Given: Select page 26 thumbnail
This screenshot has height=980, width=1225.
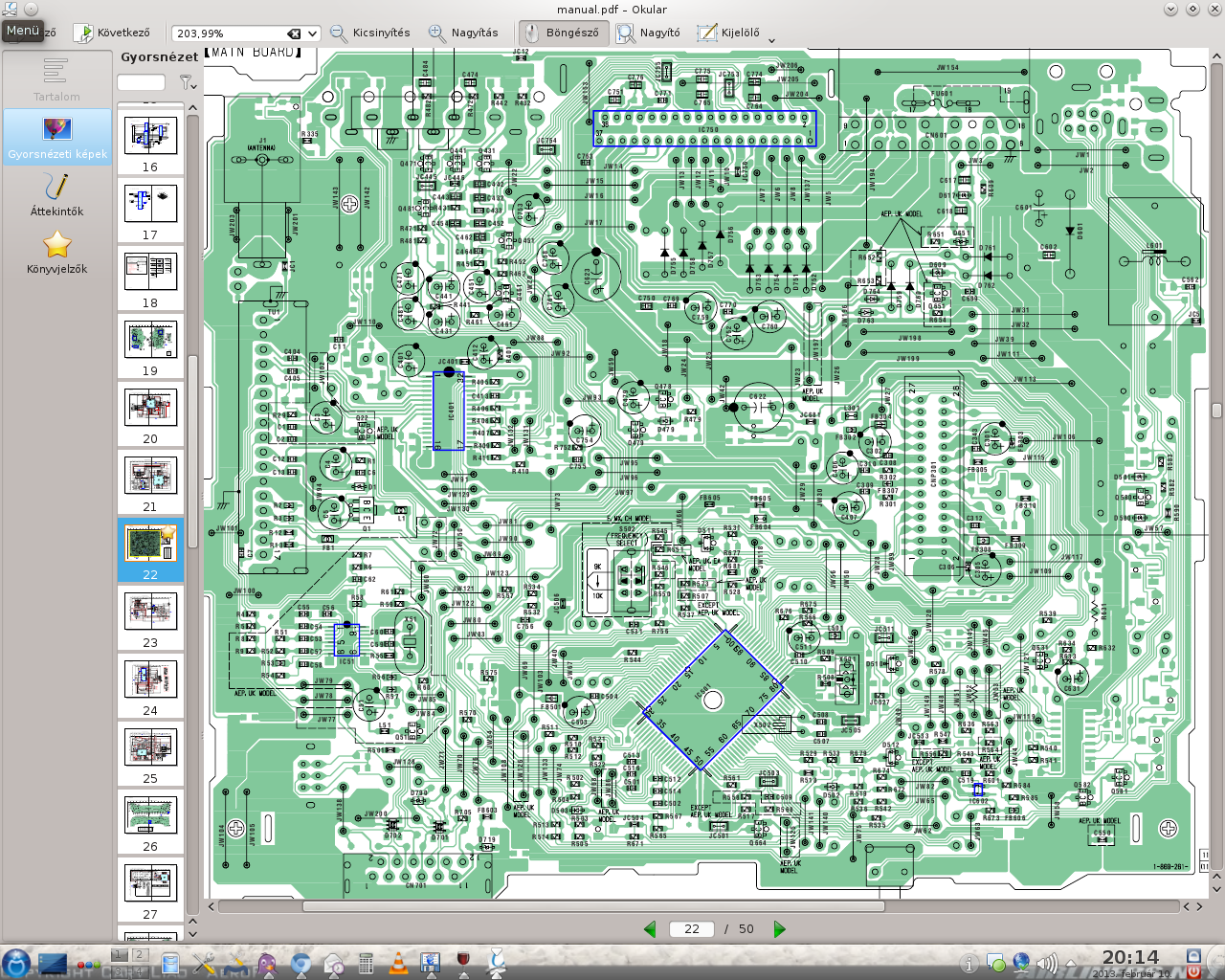Looking at the screenshot, I should tap(150, 823).
